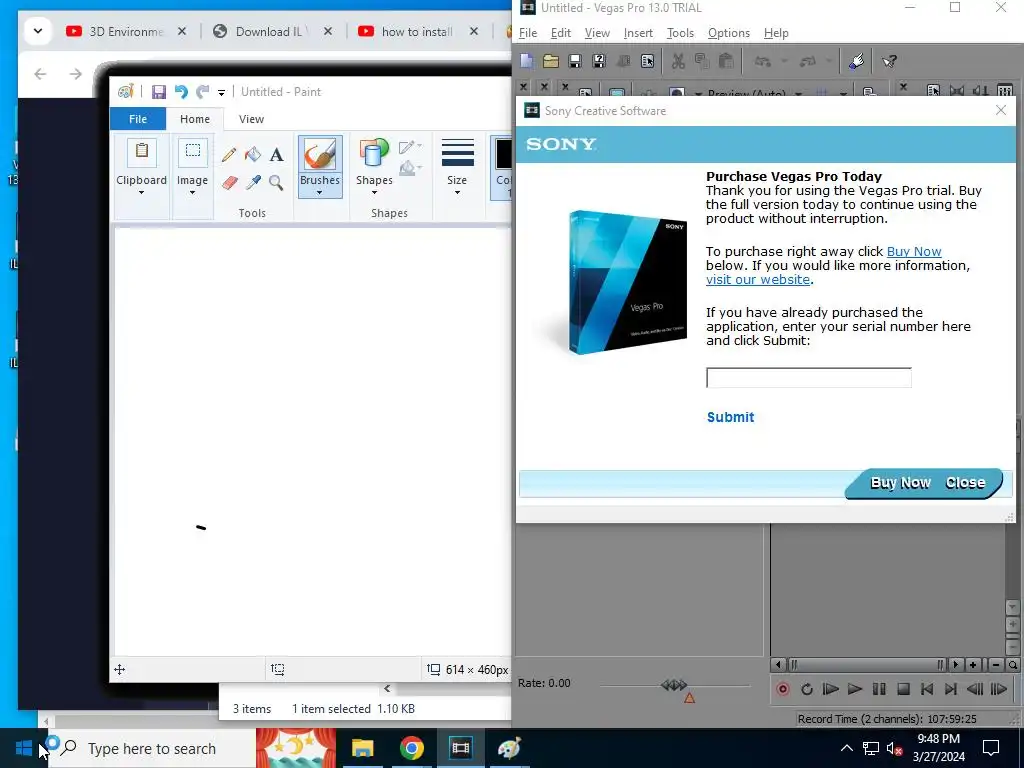Open the Tools menu in Vegas Pro
1024x768 pixels.
(680, 33)
